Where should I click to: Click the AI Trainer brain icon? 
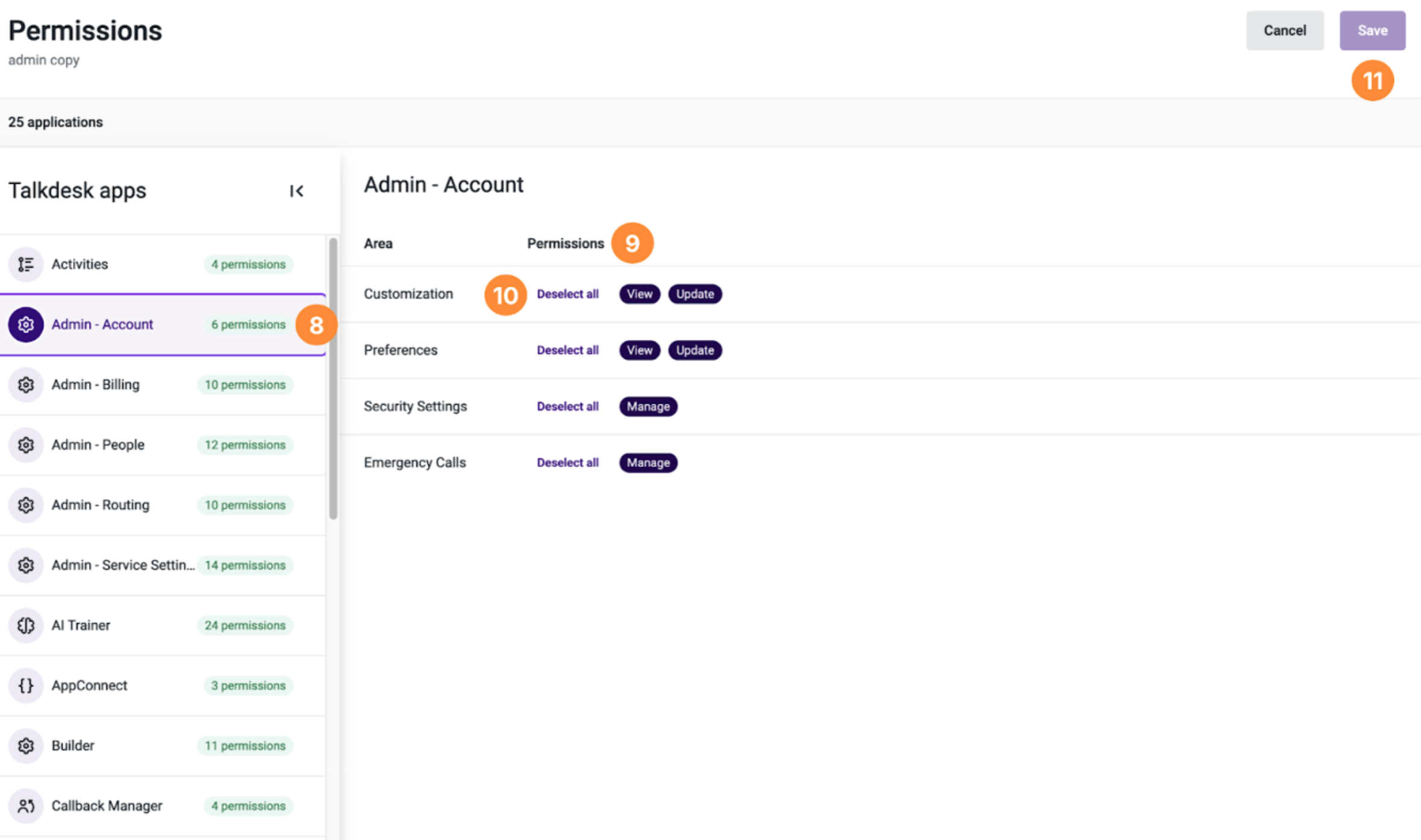click(x=25, y=625)
